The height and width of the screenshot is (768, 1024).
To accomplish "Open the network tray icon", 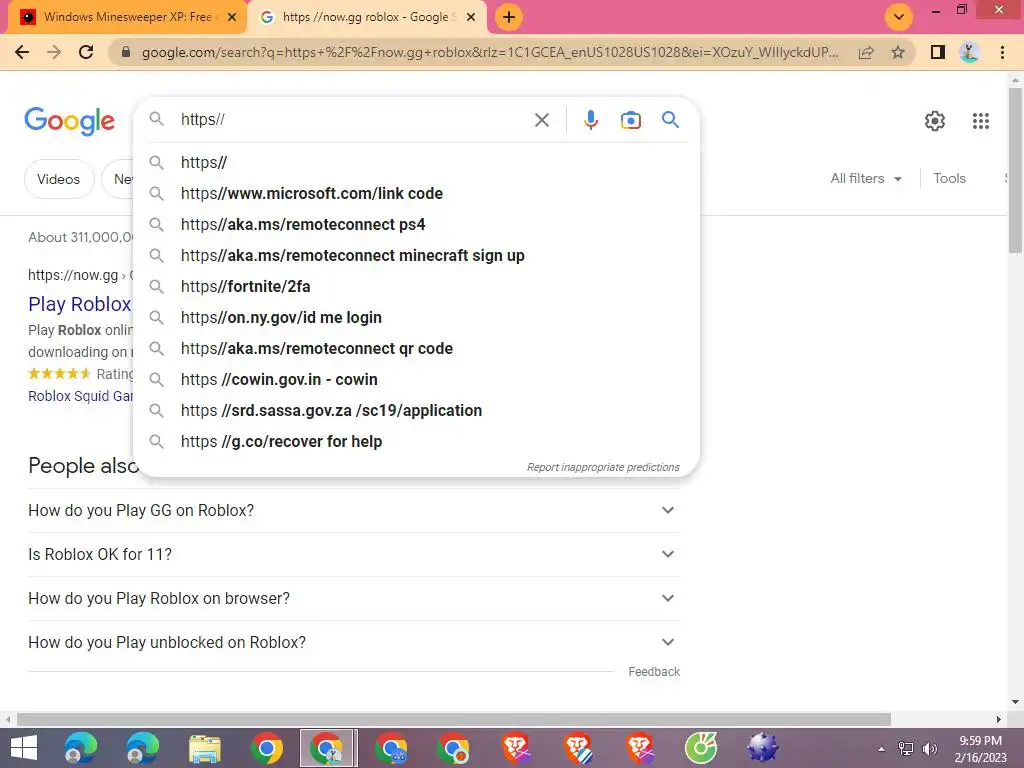I will tap(906, 749).
